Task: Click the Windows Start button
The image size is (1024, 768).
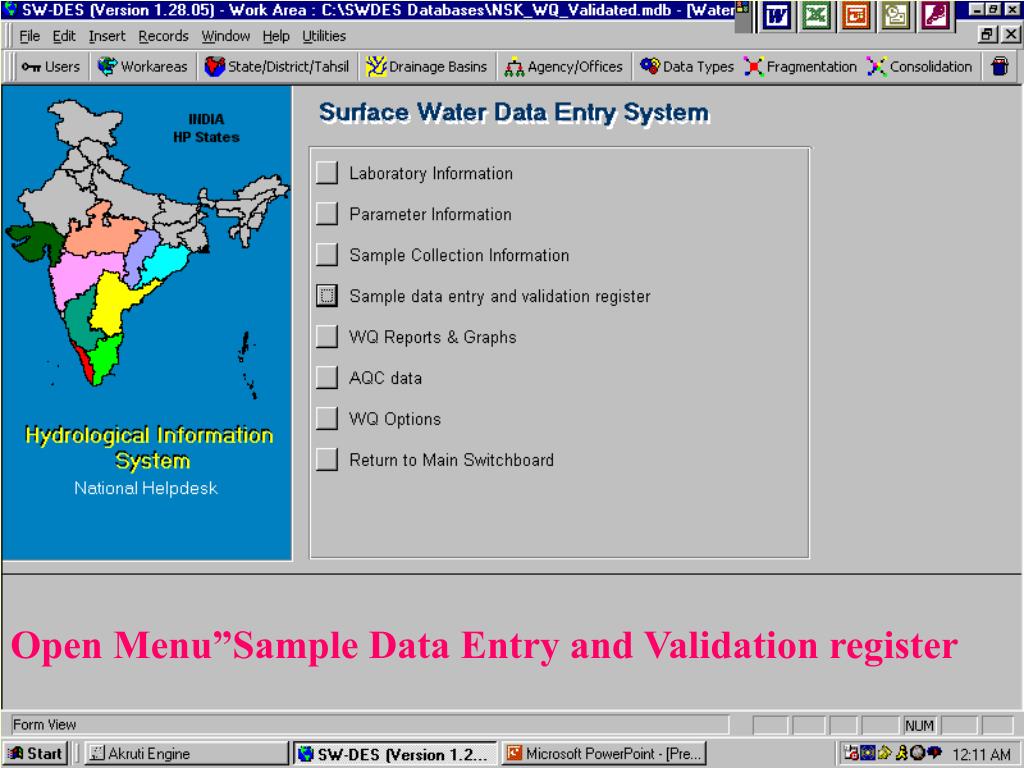Action: point(35,754)
